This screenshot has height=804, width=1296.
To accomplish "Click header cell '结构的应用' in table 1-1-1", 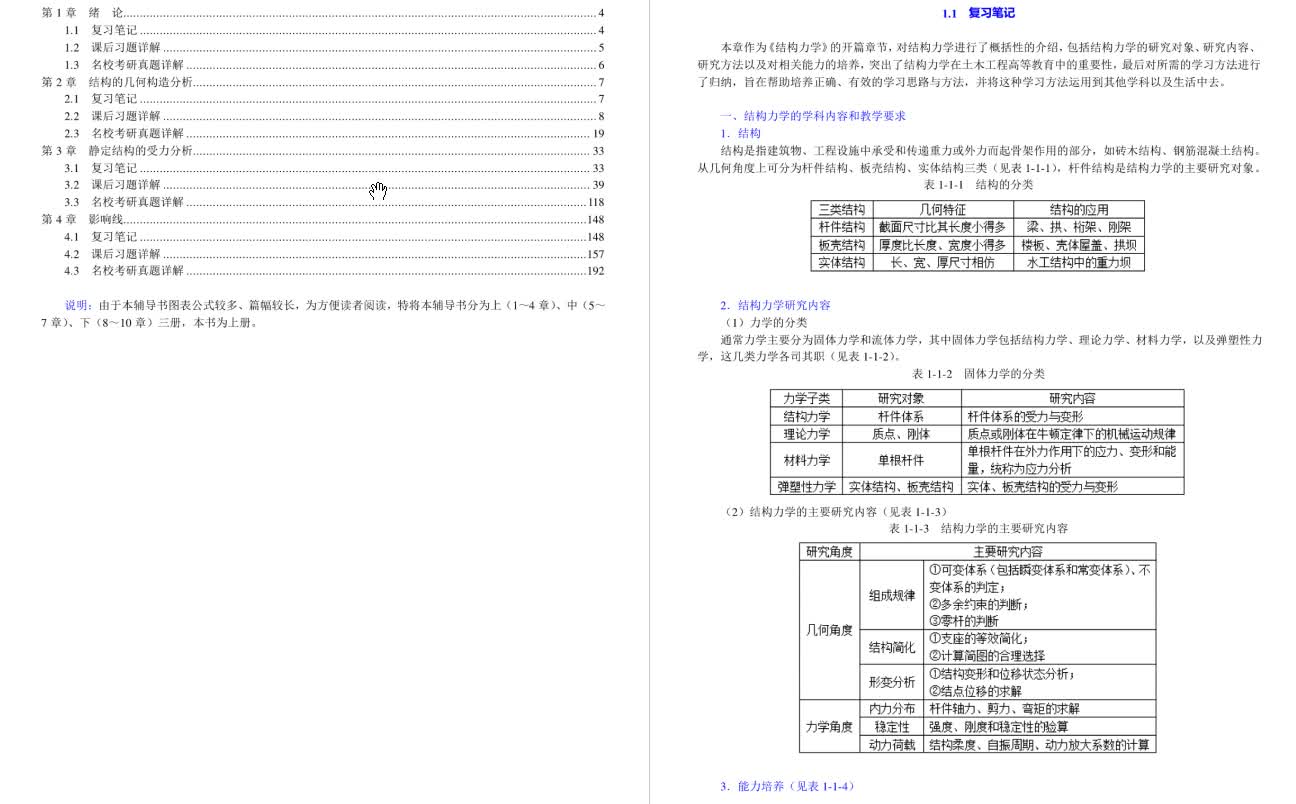I will click(1078, 210).
